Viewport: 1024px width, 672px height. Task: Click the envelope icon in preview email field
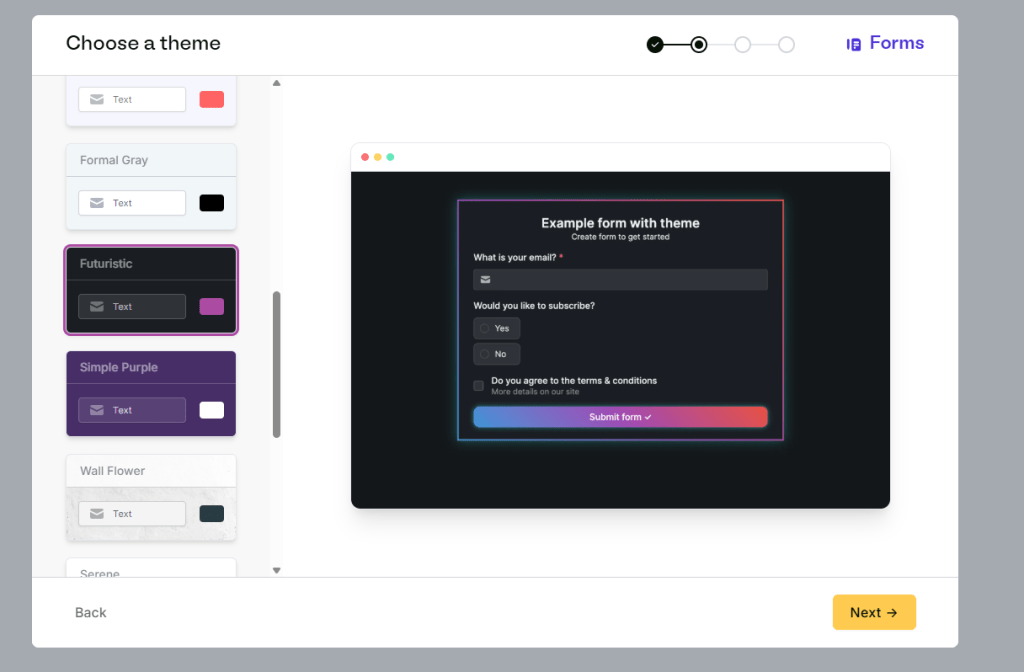pyautogui.click(x=485, y=280)
